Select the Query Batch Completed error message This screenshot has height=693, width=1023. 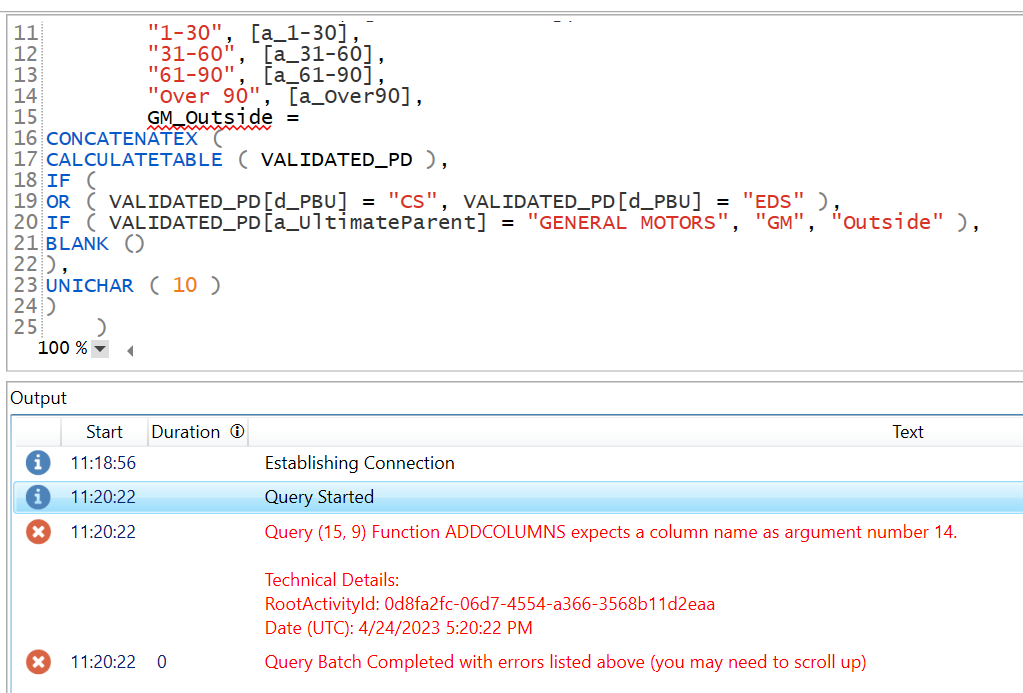click(566, 662)
